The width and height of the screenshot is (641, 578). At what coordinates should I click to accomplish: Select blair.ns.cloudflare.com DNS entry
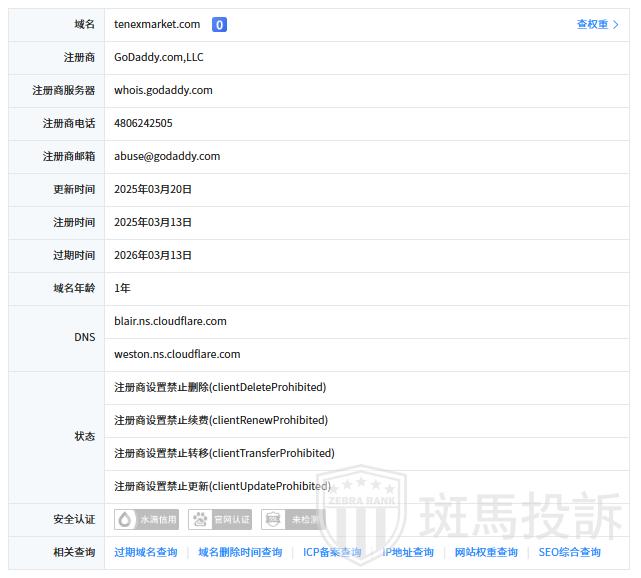click(170, 321)
